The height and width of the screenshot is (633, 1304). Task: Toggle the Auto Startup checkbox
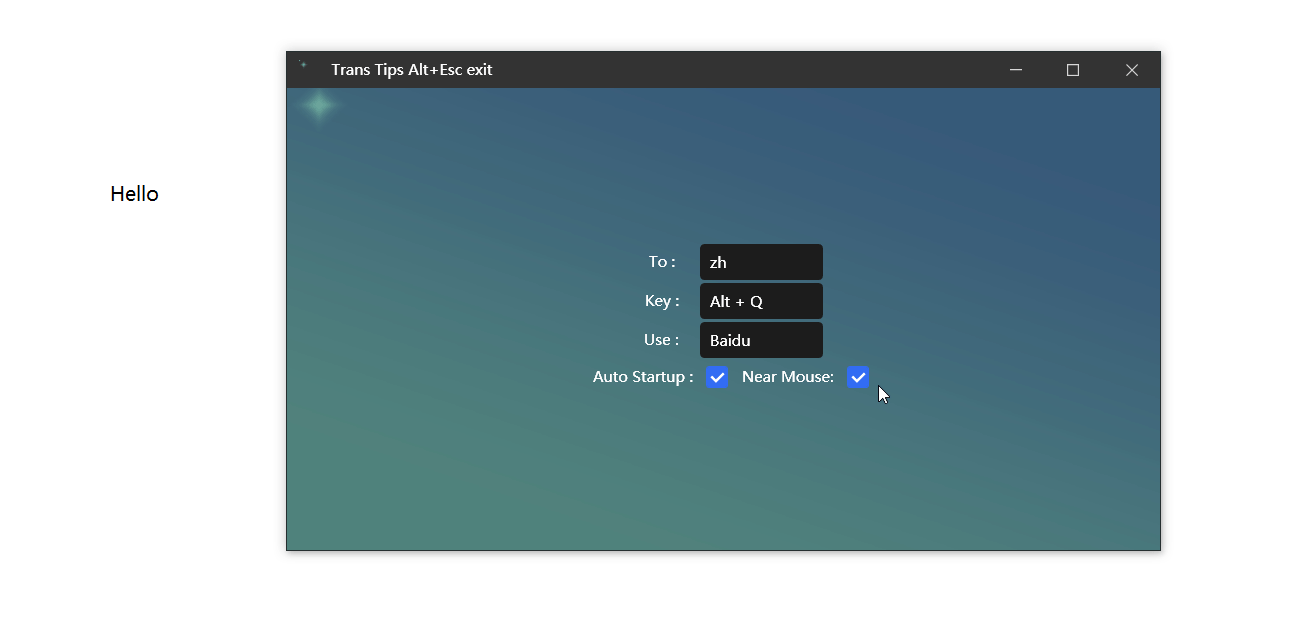(x=717, y=377)
